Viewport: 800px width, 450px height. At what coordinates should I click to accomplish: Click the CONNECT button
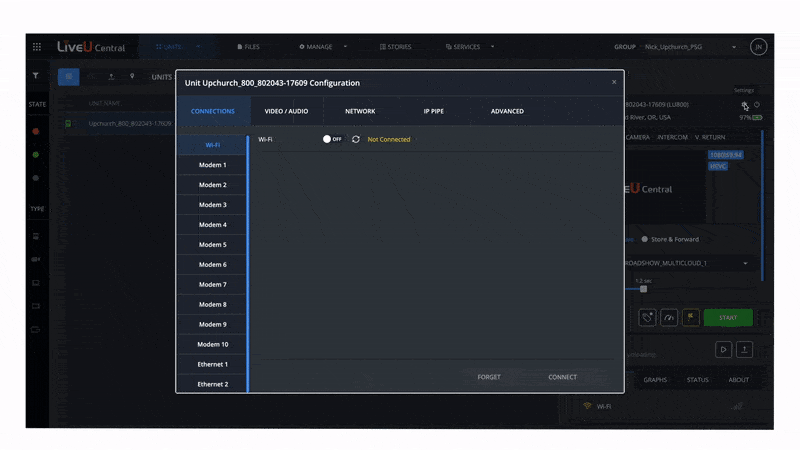click(562, 377)
